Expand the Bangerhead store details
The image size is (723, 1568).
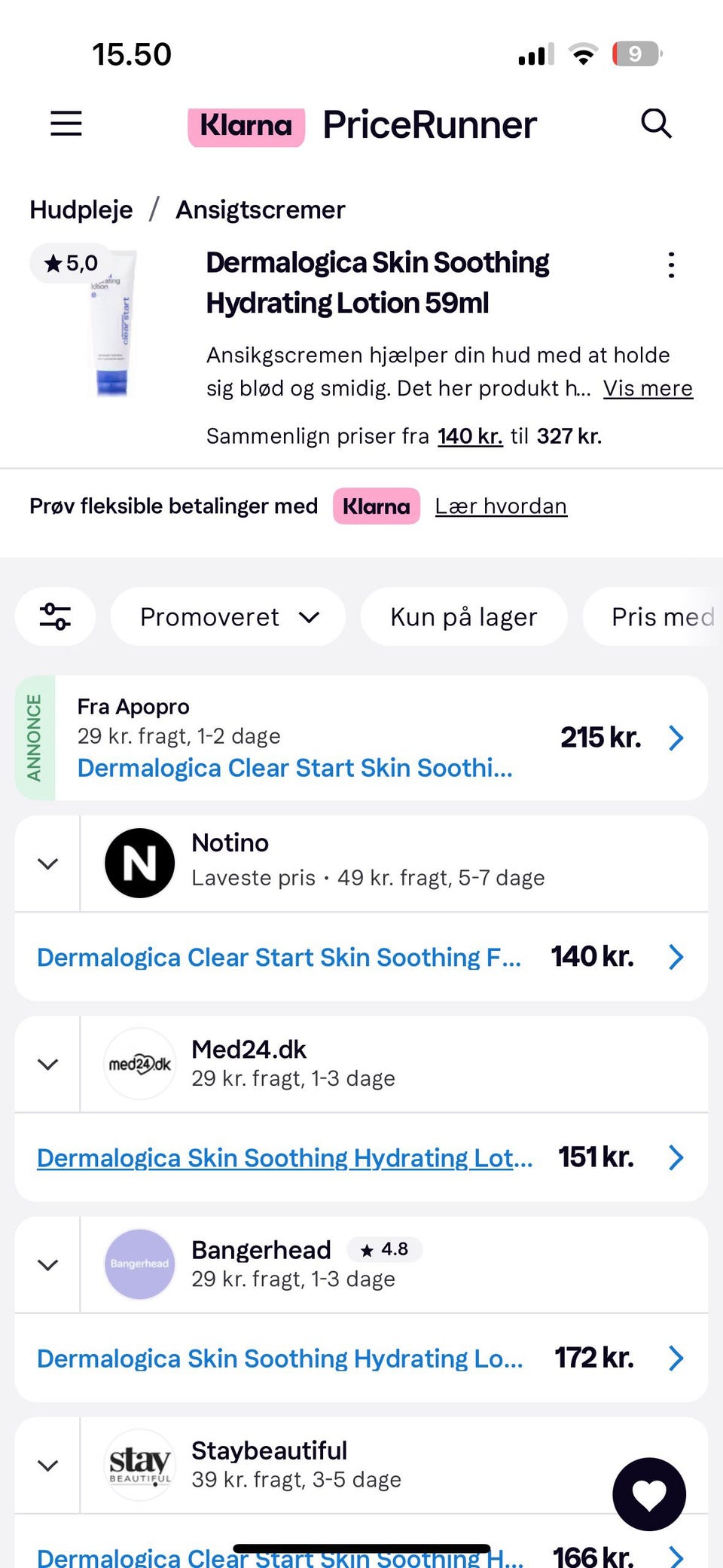(x=48, y=1264)
